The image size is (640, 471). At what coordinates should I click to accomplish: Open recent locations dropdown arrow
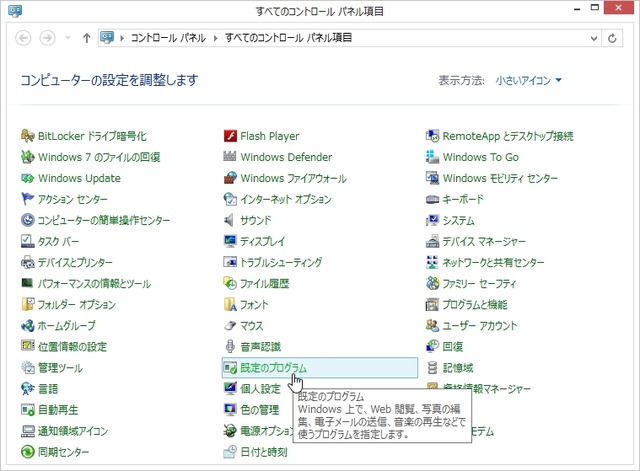[x=68, y=38]
